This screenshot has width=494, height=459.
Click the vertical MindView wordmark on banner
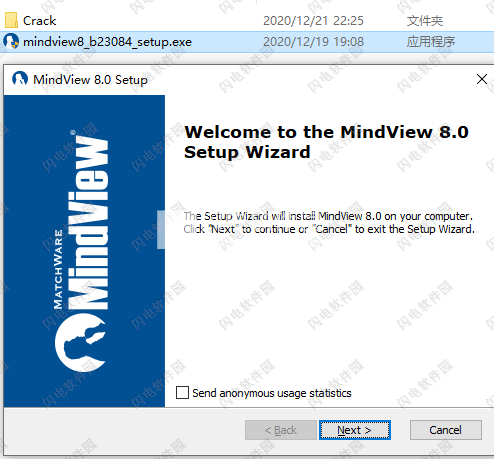pyautogui.click(x=88, y=223)
